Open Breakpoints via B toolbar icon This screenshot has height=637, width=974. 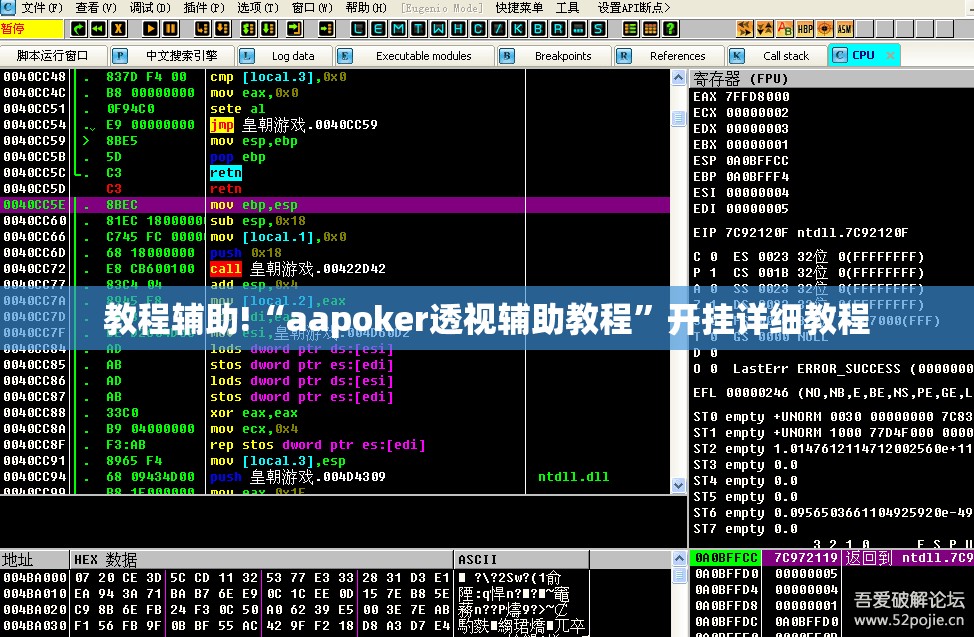(x=538, y=29)
